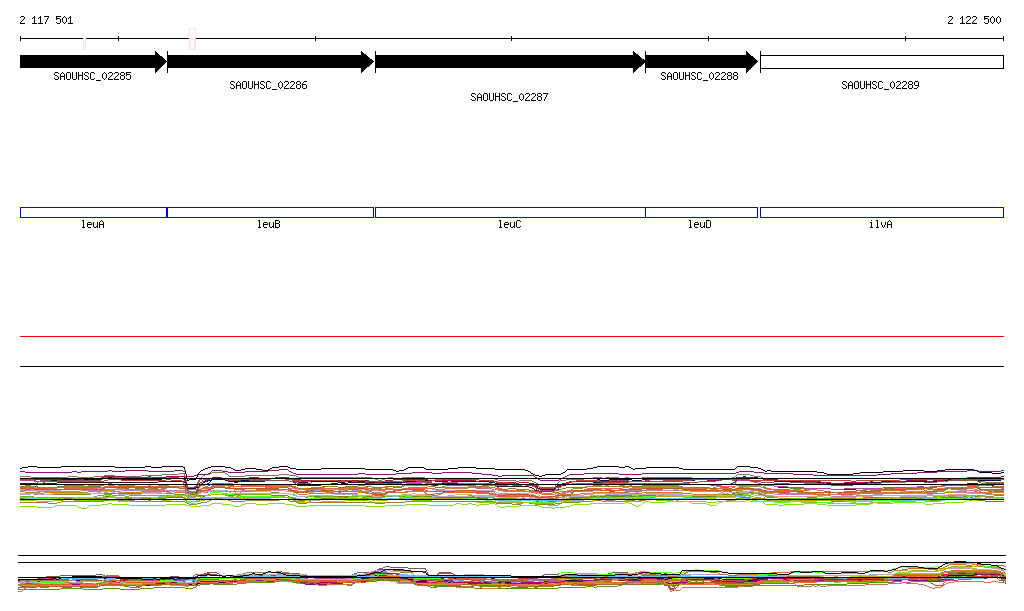Select the SAOUHSC_02286 gene arrow
Image resolution: width=1024 pixels, height=611 pixels.
coord(270,62)
